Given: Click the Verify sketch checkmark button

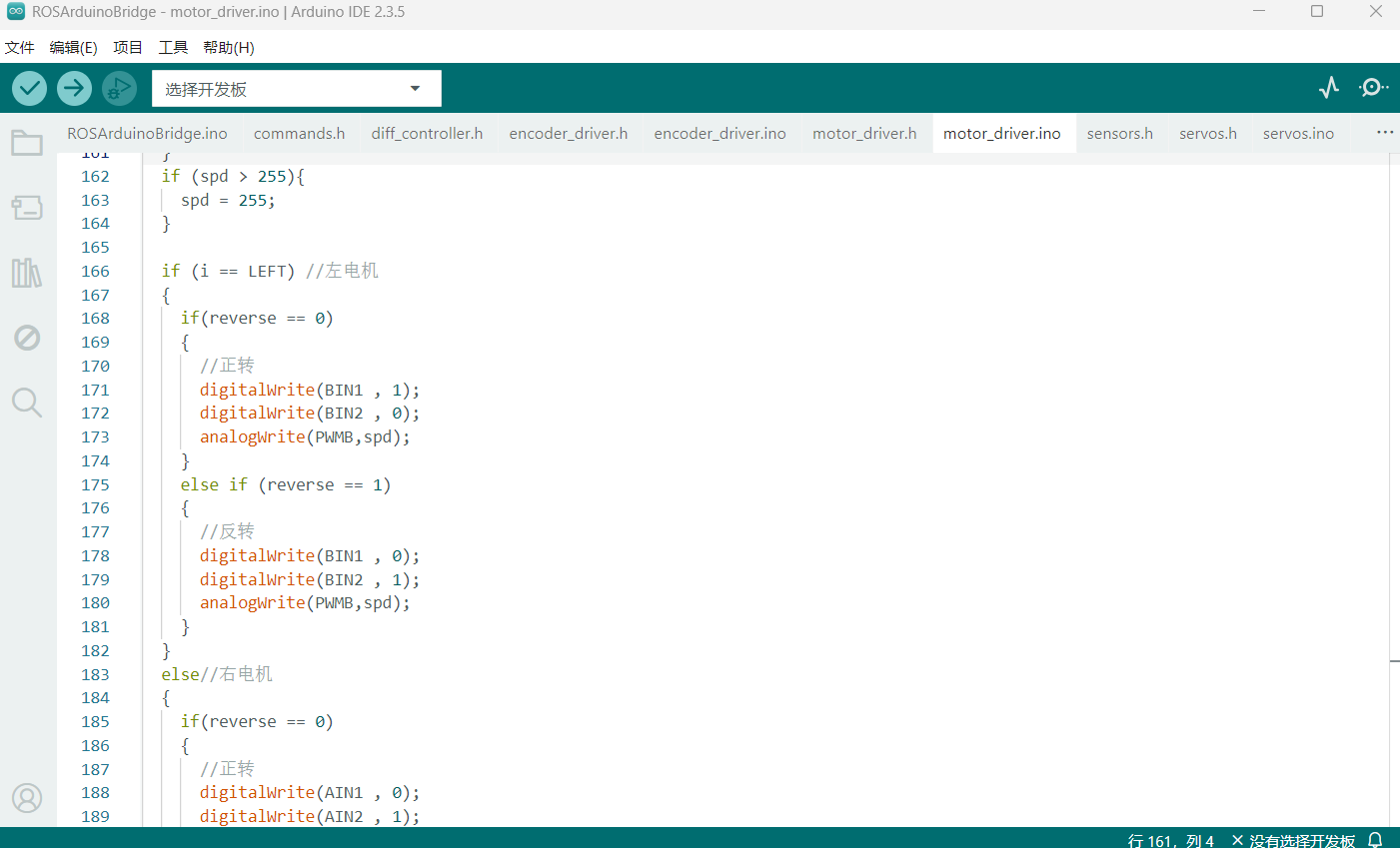Looking at the screenshot, I should 30,89.
